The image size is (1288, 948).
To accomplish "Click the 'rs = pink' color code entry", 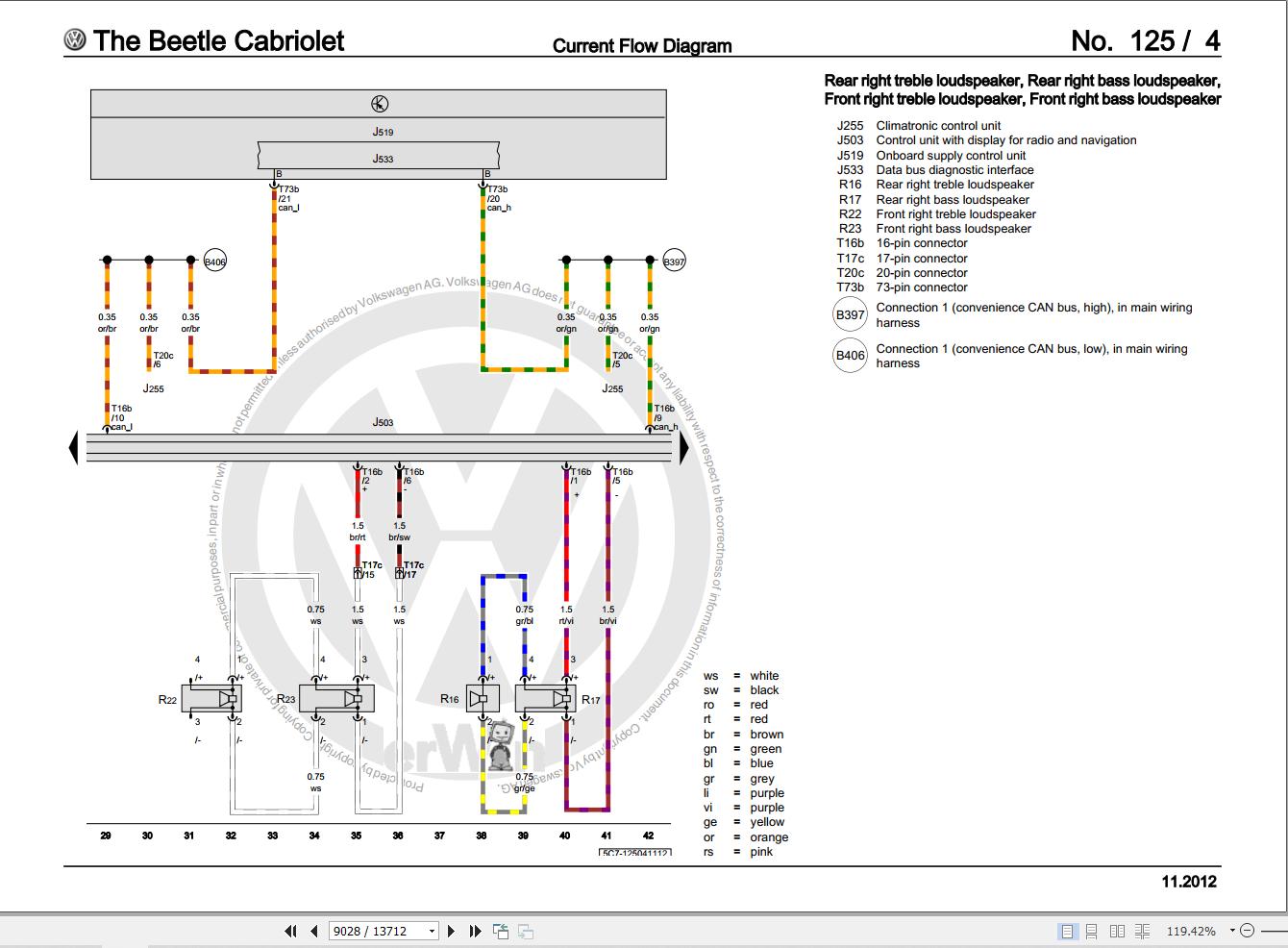I will [x=738, y=852].
